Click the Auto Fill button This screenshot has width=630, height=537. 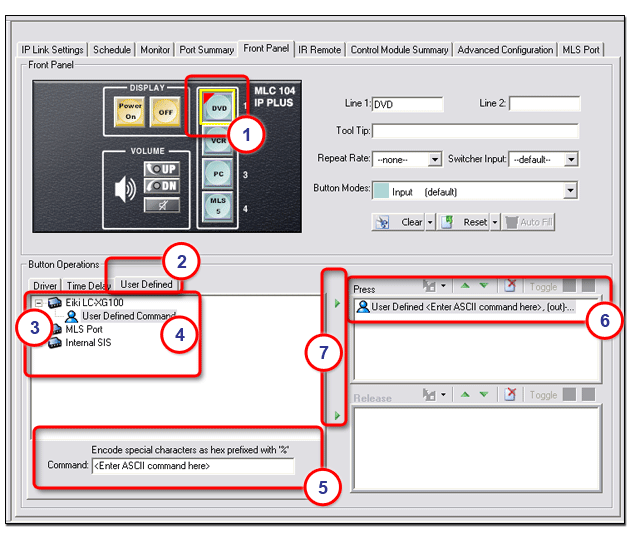(x=528, y=222)
